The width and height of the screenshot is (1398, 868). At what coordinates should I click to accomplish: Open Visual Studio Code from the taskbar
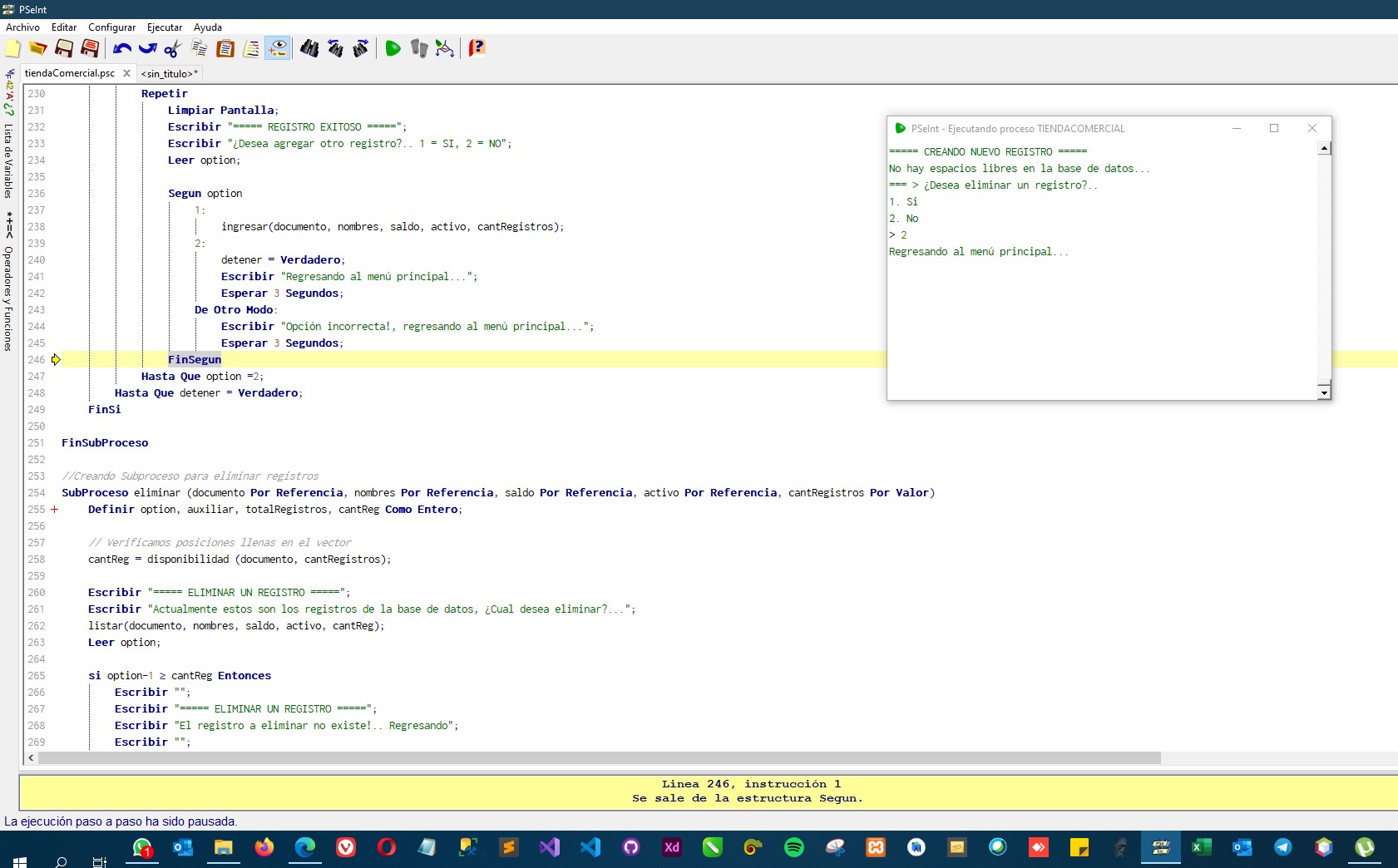point(590,847)
